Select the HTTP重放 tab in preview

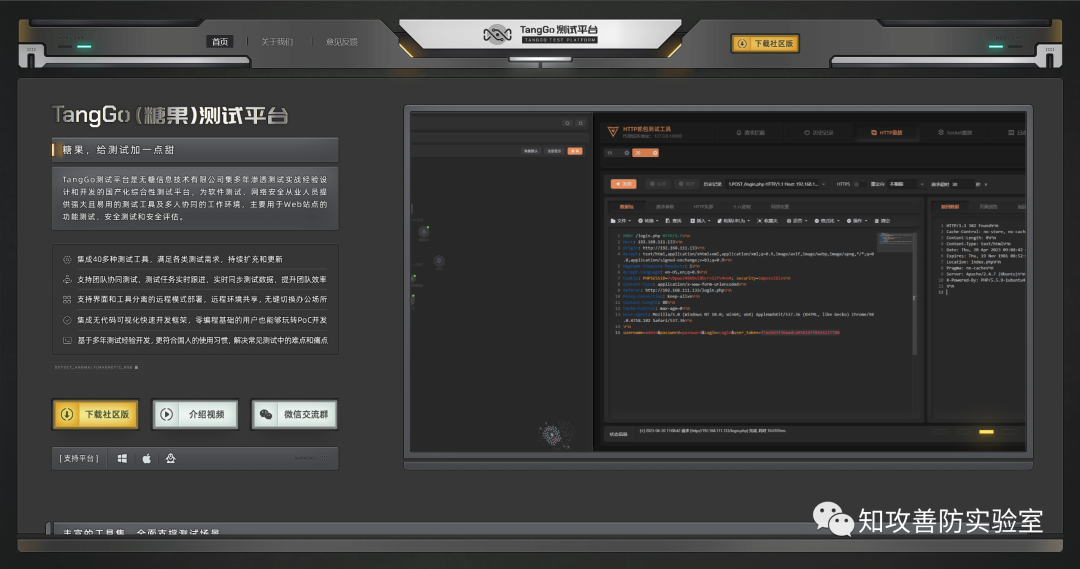(x=886, y=132)
